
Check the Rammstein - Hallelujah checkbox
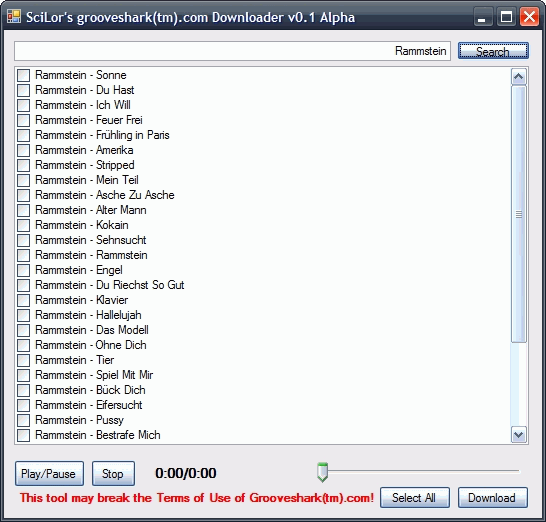click(23, 315)
